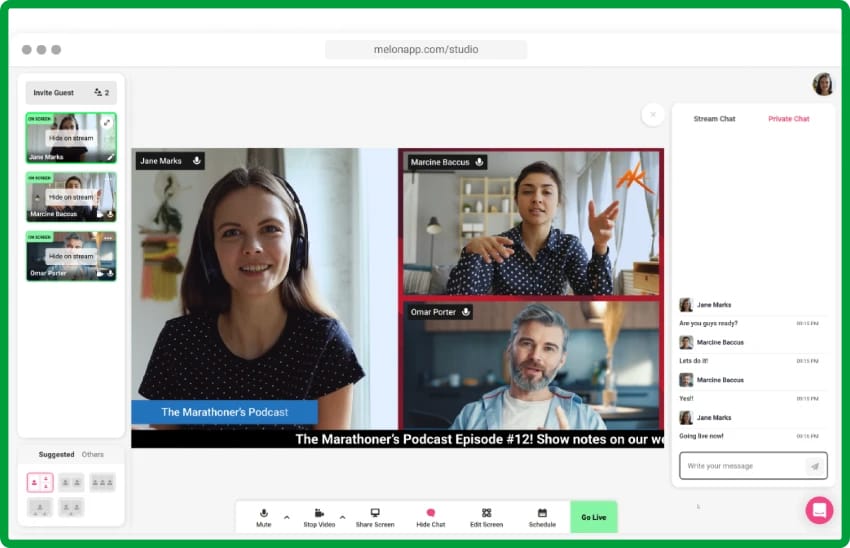Screen dimensions: 850x548
Task: Click the pencil icon on Jane Marks thumbnail
Action: (x=110, y=157)
